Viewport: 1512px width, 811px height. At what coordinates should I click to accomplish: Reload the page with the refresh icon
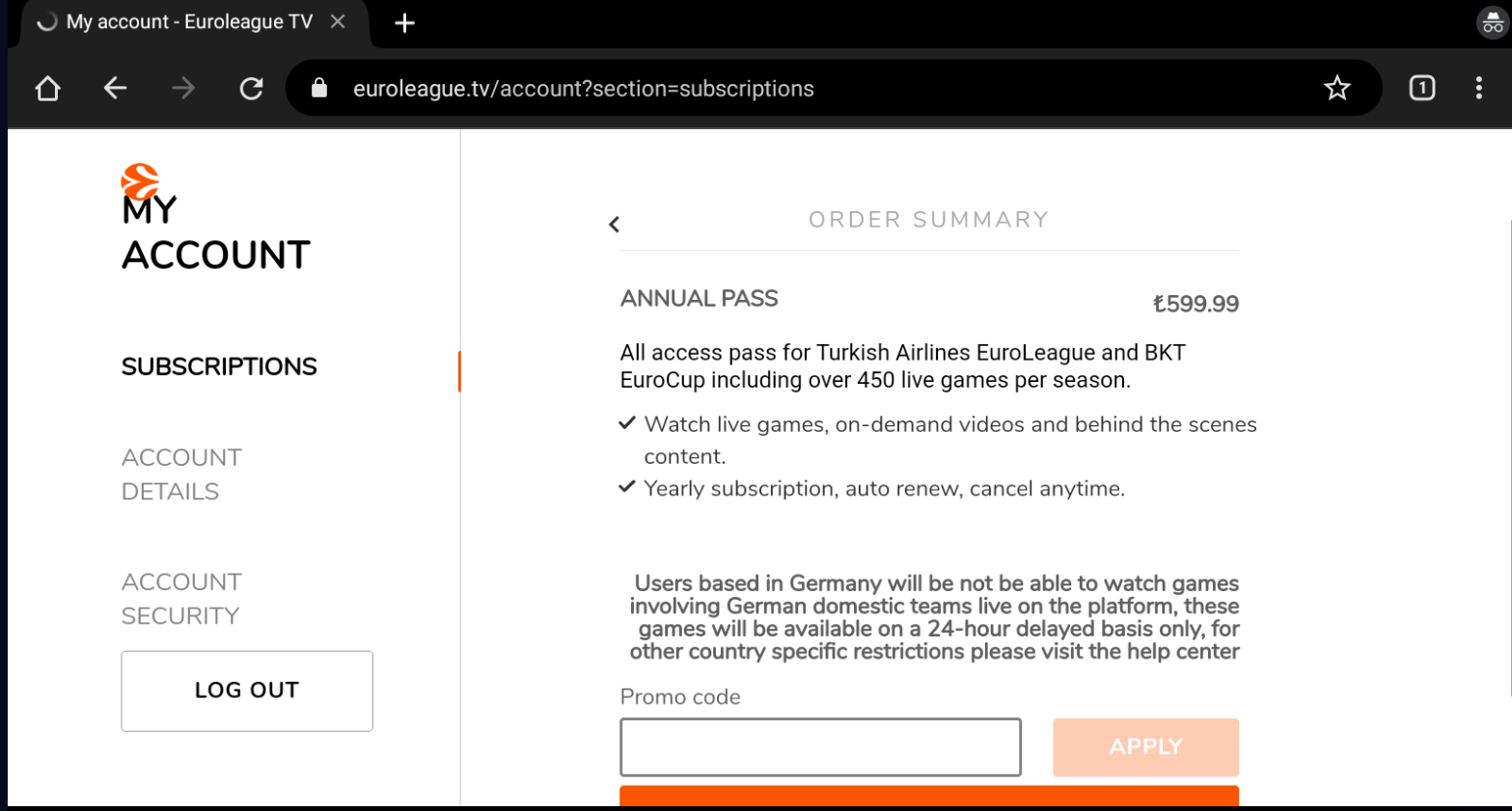[x=251, y=89]
